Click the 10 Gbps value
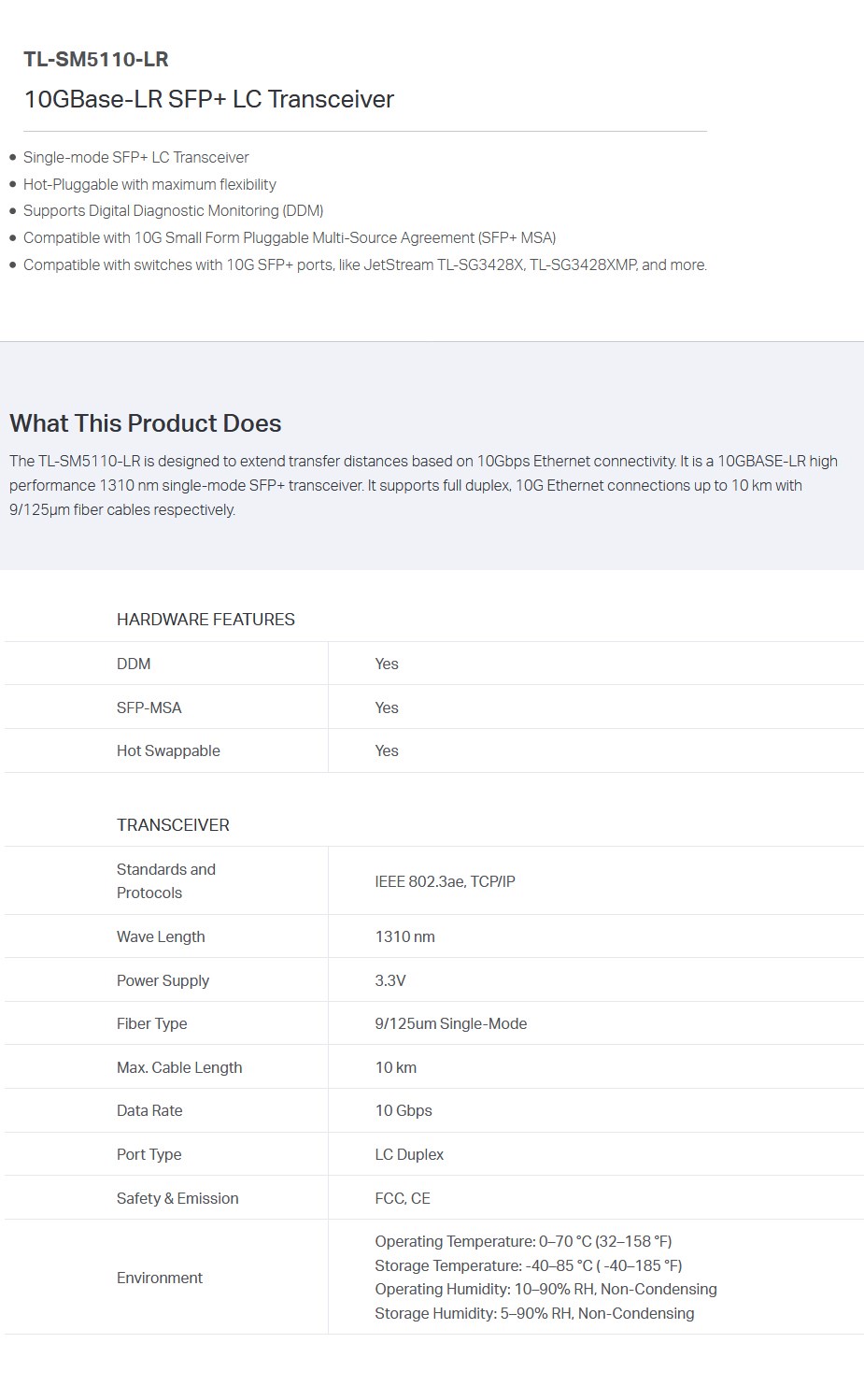Viewport: 864px width, 1400px height. 404,1110
